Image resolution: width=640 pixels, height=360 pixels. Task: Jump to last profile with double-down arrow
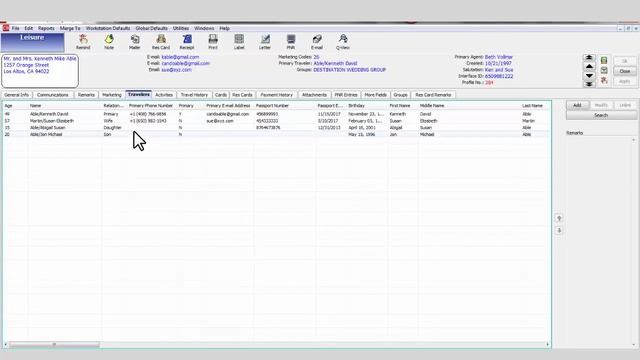[x=589, y=84]
